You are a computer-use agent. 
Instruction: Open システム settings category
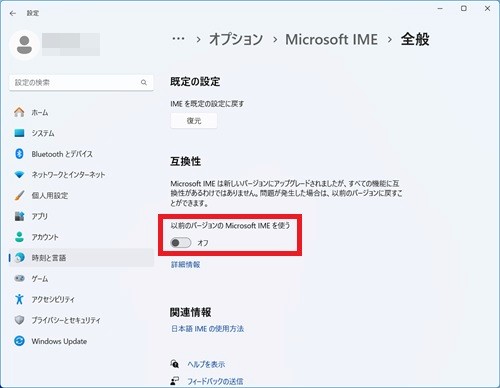tap(81, 133)
